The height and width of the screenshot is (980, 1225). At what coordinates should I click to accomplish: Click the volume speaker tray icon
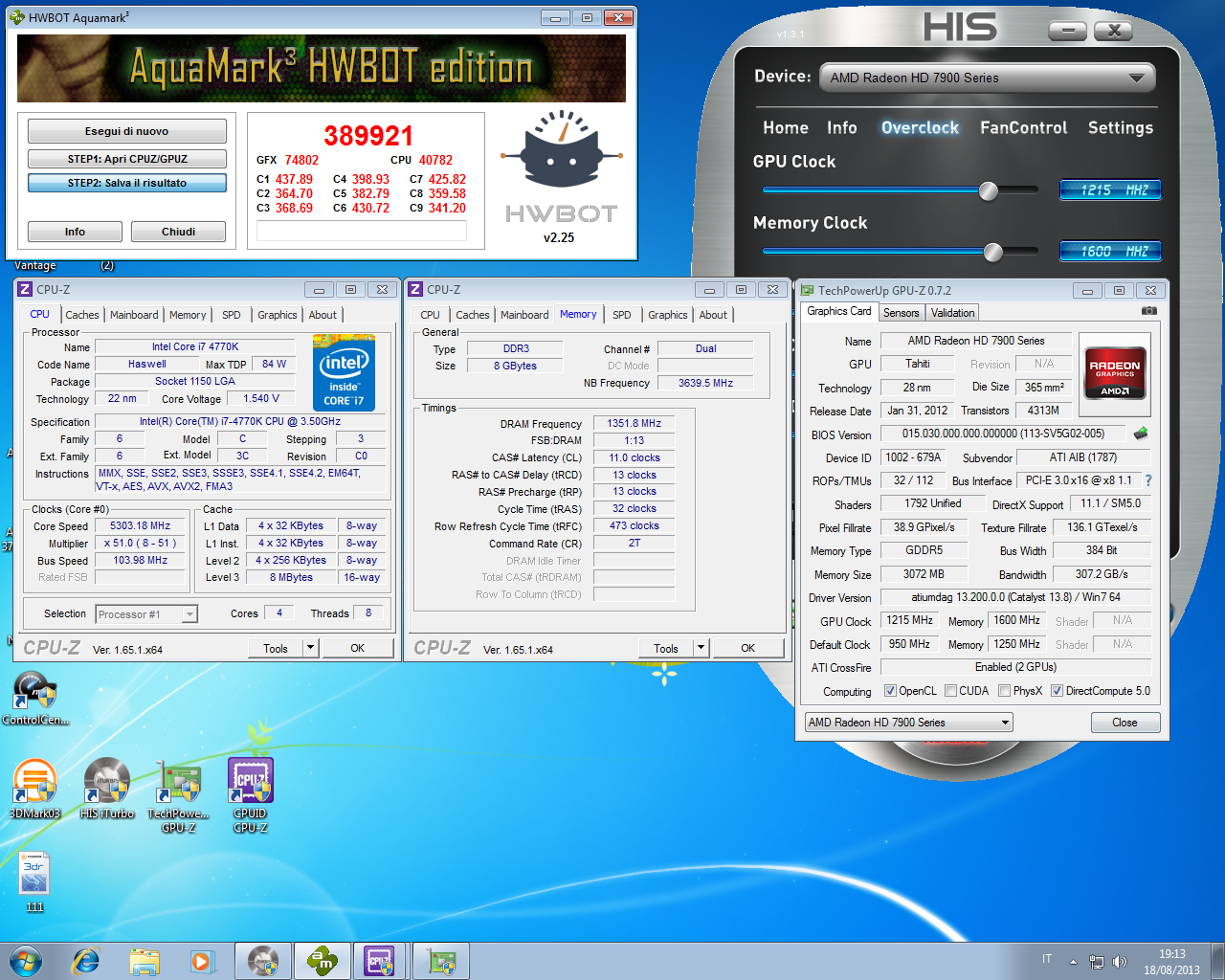click(1120, 961)
